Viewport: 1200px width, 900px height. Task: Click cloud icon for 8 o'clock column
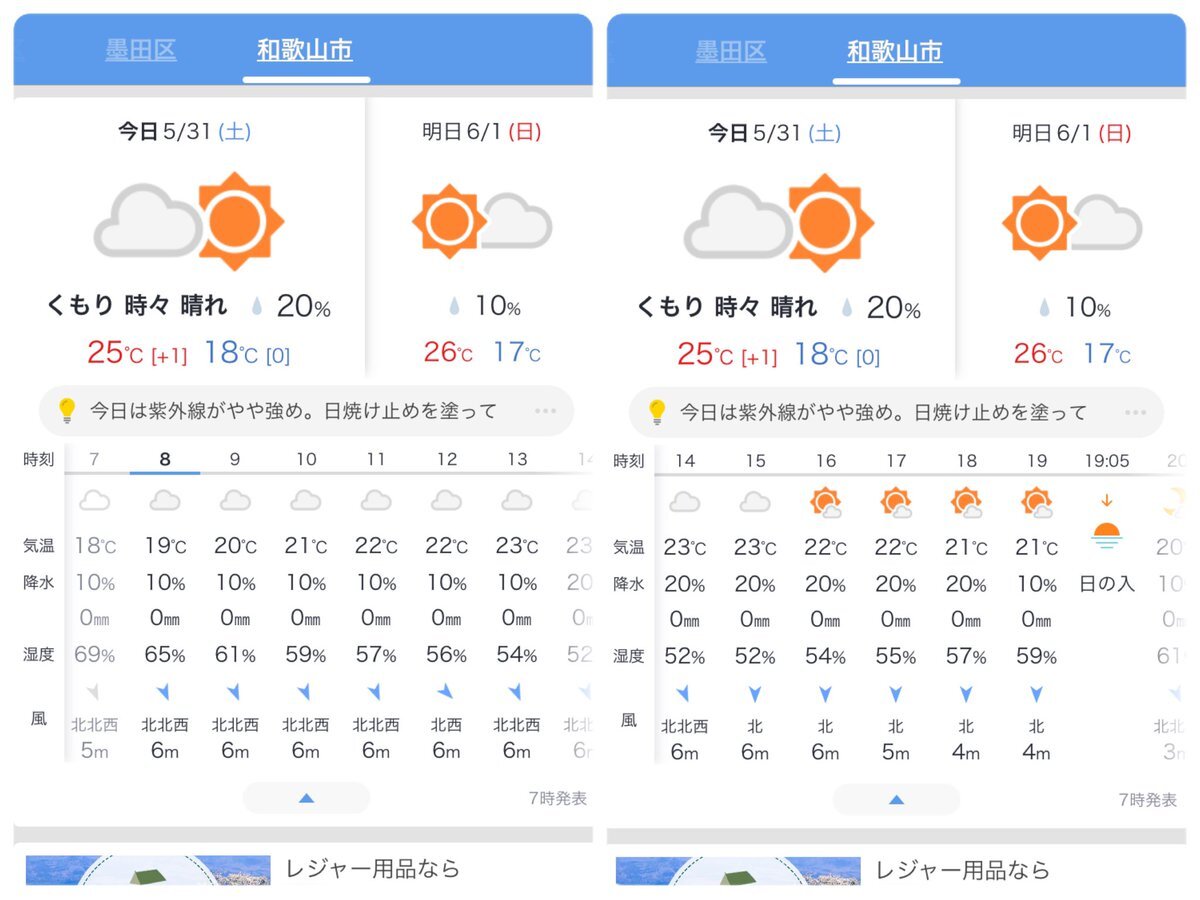[165, 500]
